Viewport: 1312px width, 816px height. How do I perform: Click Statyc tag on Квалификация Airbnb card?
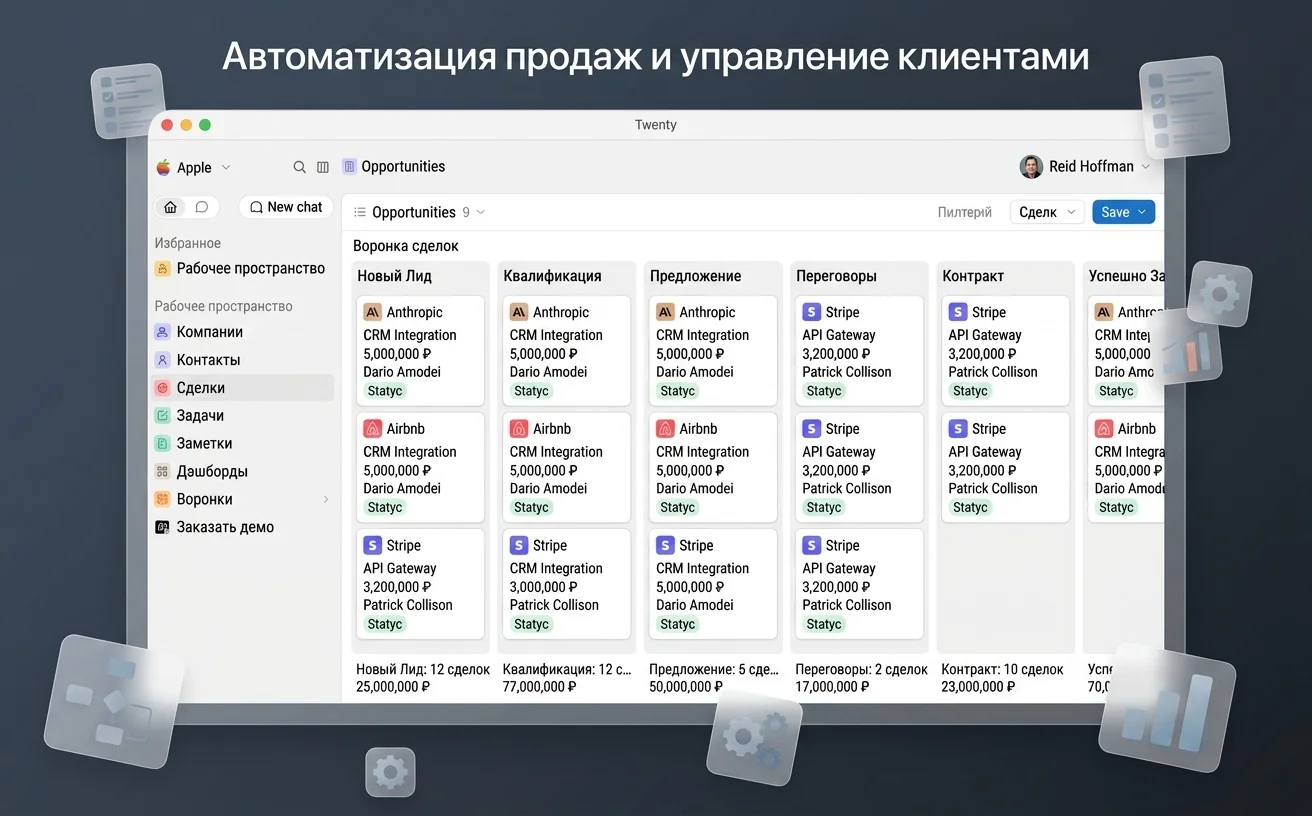(531, 508)
